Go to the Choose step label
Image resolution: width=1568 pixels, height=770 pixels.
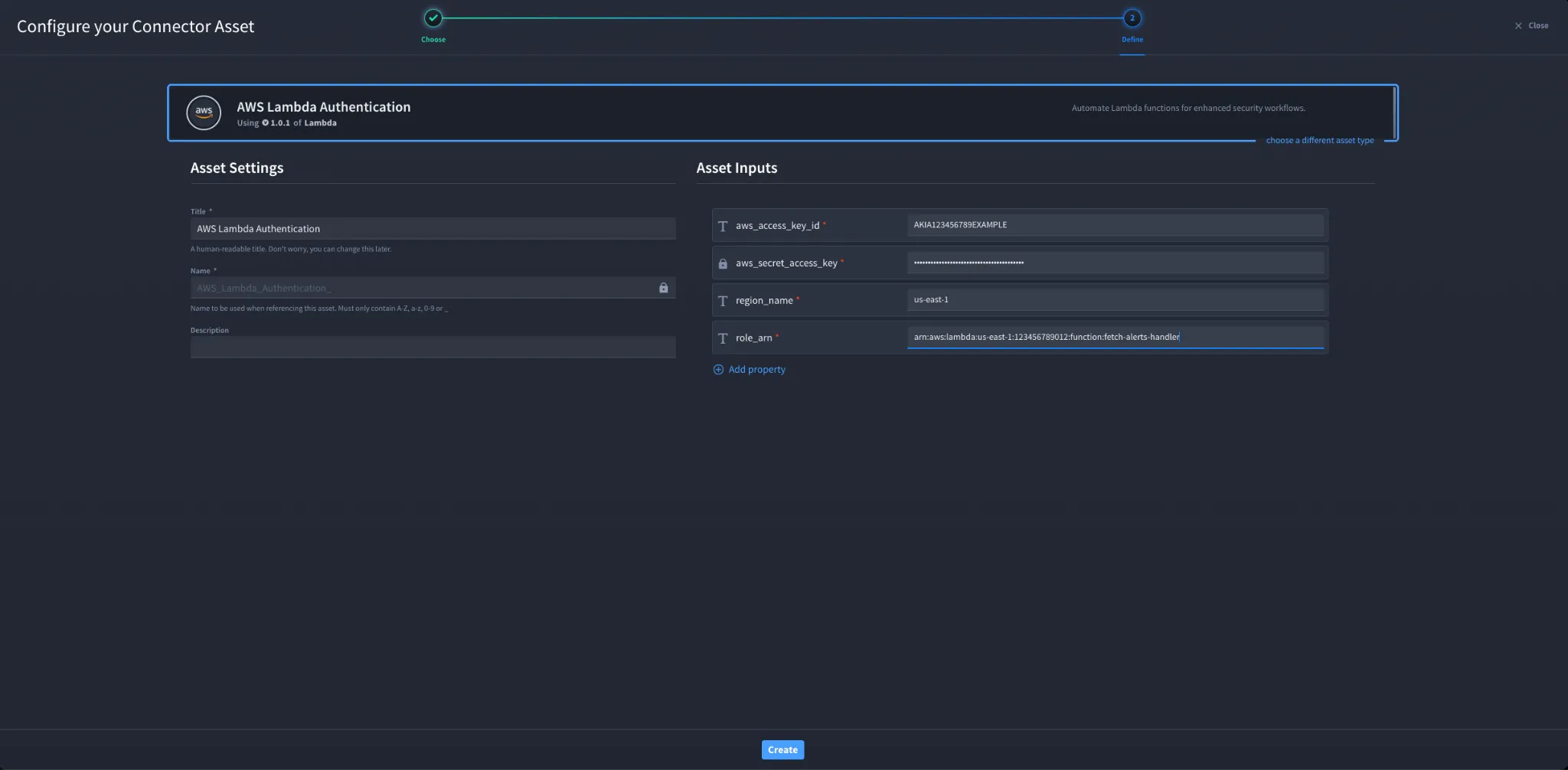433,39
